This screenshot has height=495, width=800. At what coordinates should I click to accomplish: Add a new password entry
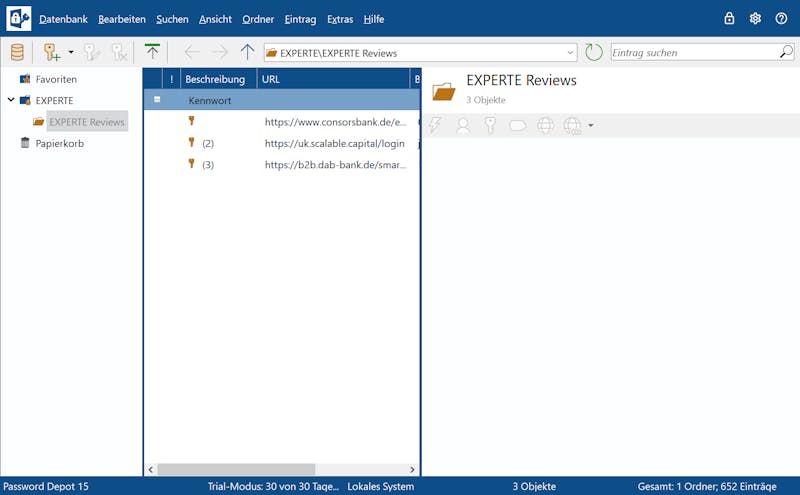point(52,52)
